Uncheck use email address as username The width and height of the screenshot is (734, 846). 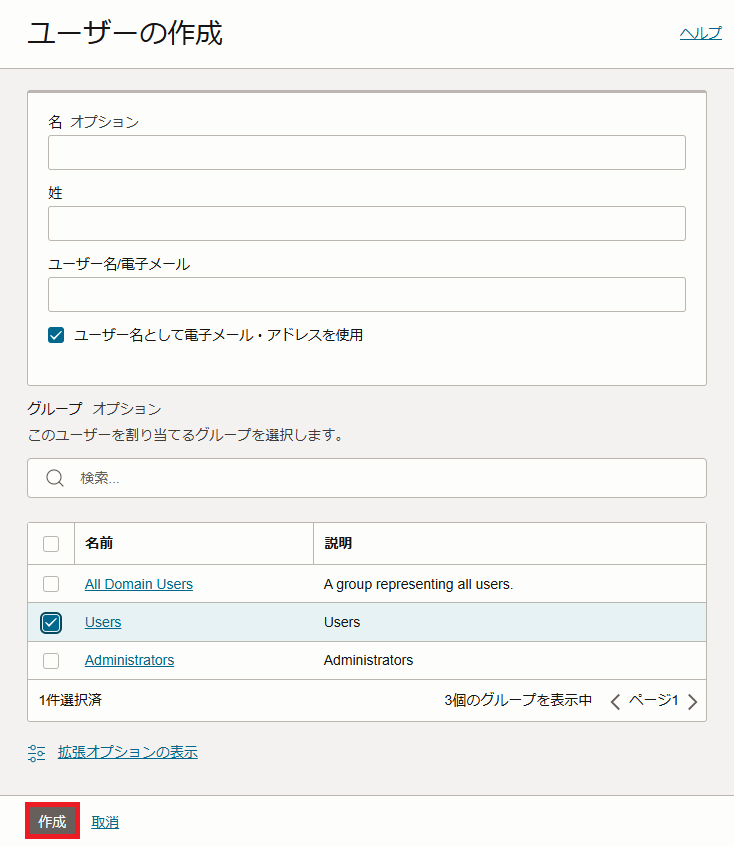point(56,335)
